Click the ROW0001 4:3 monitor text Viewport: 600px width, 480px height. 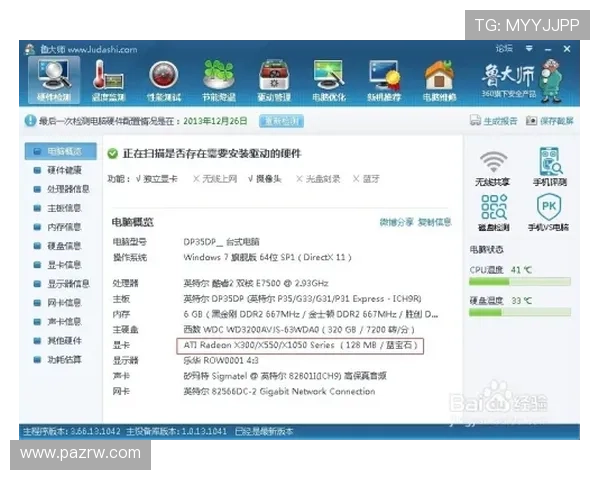pos(221,361)
